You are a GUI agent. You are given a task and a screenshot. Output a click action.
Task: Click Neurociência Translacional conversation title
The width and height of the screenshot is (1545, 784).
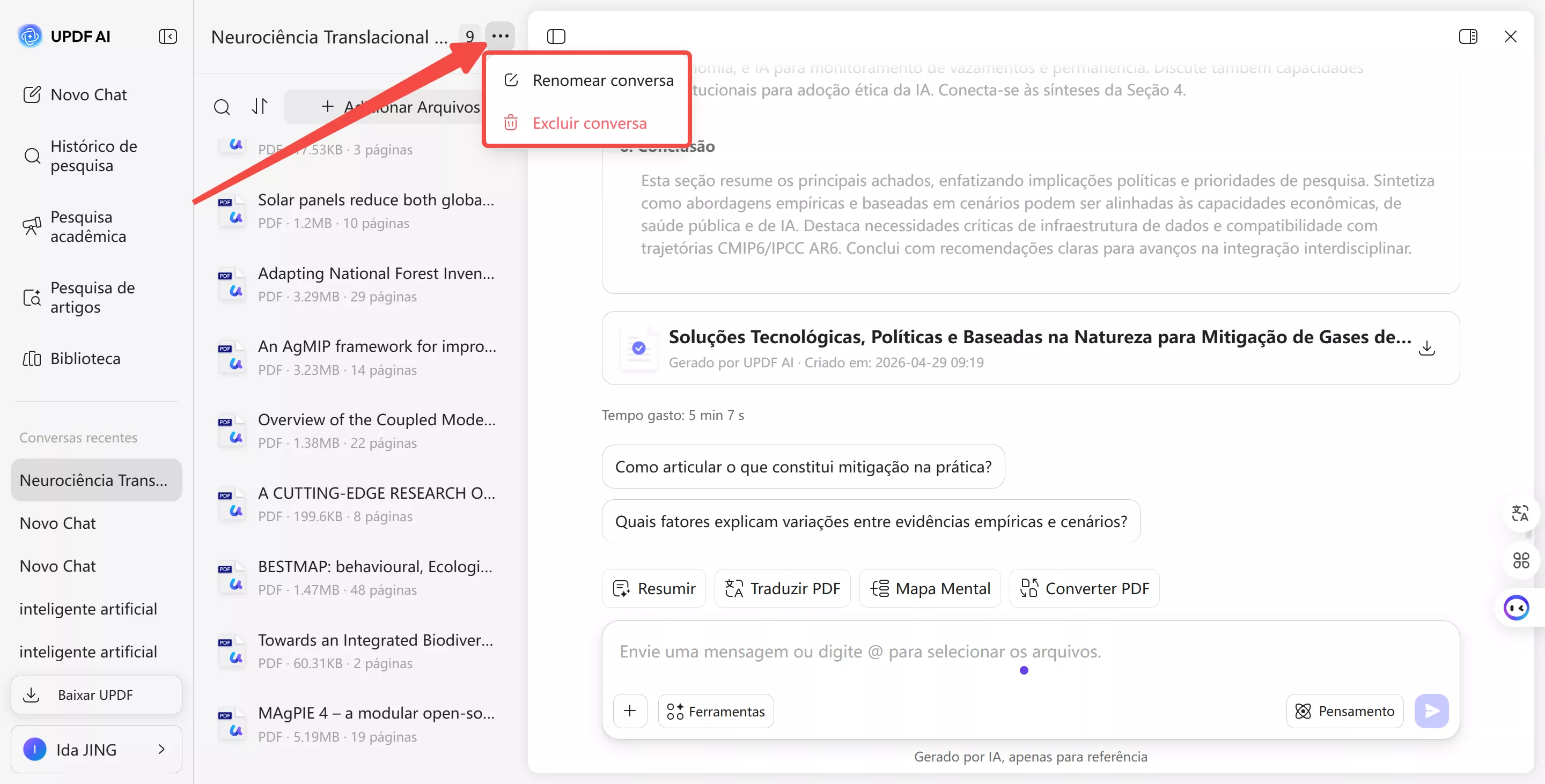(329, 37)
